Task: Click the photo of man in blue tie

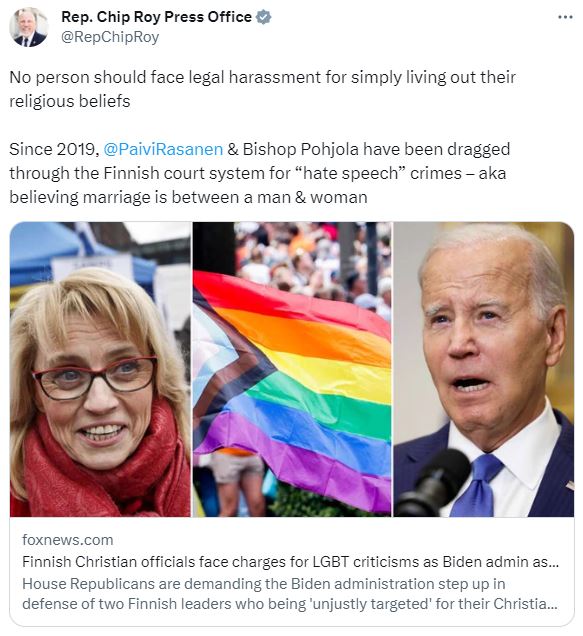Action: point(484,369)
